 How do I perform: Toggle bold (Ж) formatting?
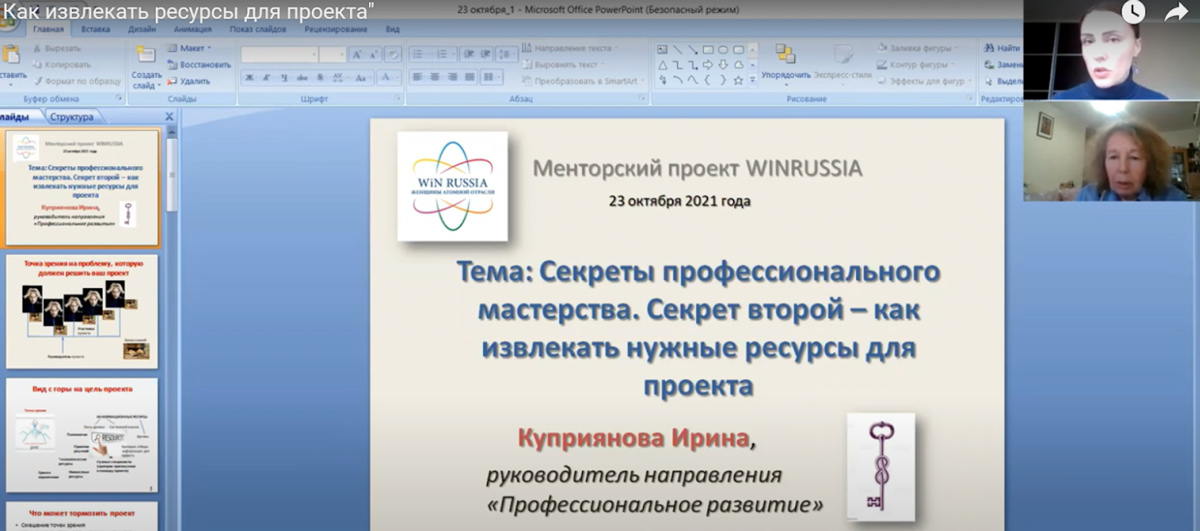[x=250, y=78]
